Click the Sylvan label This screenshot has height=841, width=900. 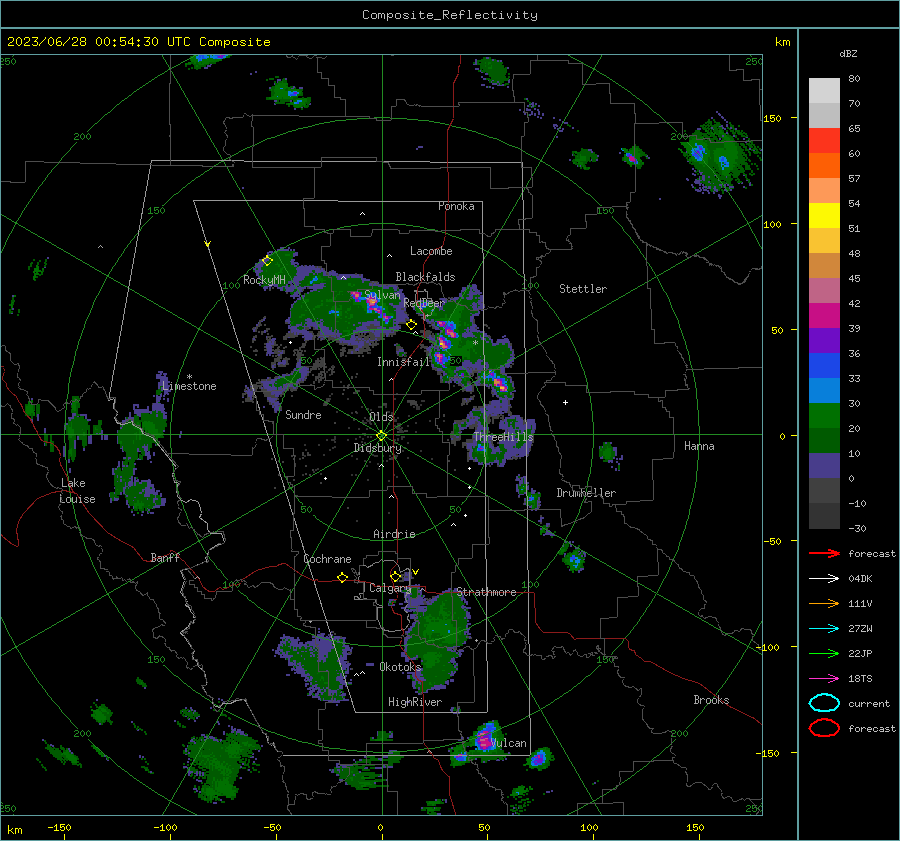(x=382, y=294)
